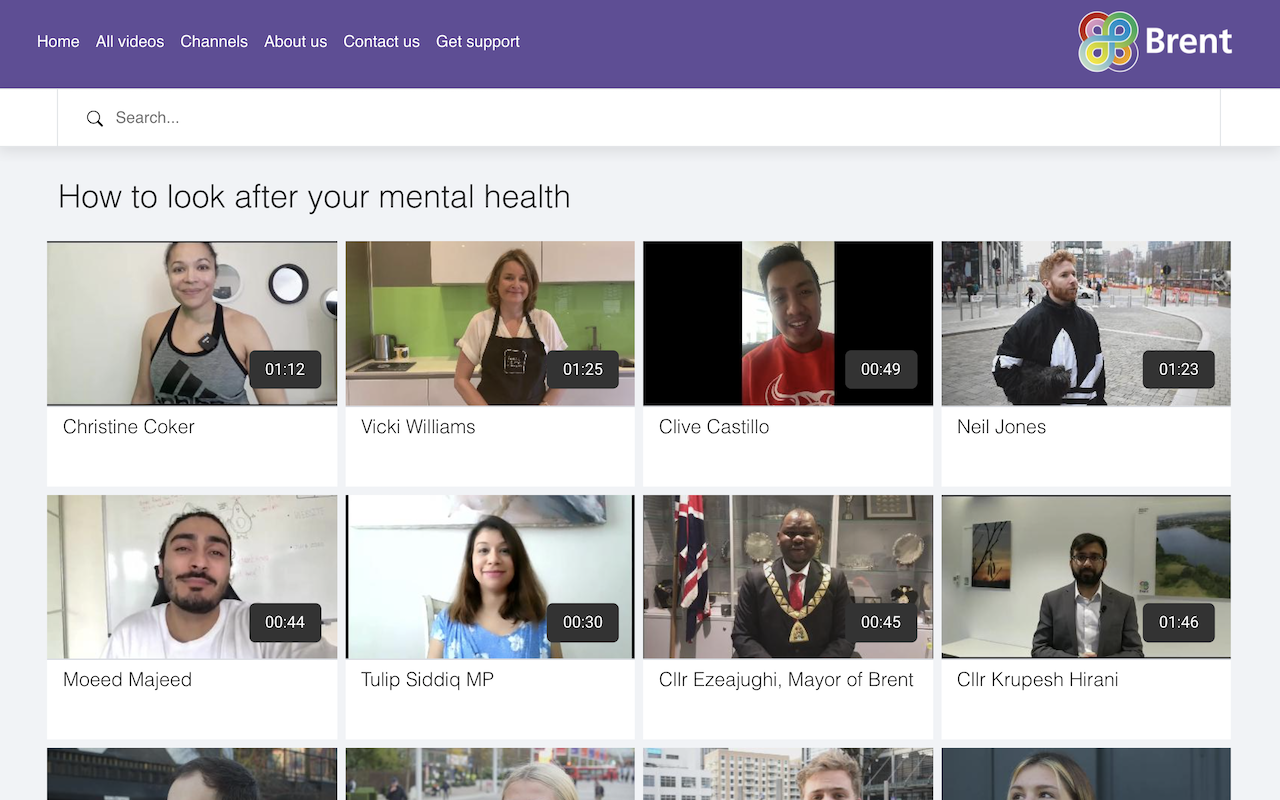The width and height of the screenshot is (1280, 800).
Task: Select the Clive Castillo video thumbnail
Action: [x=788, y=323]
